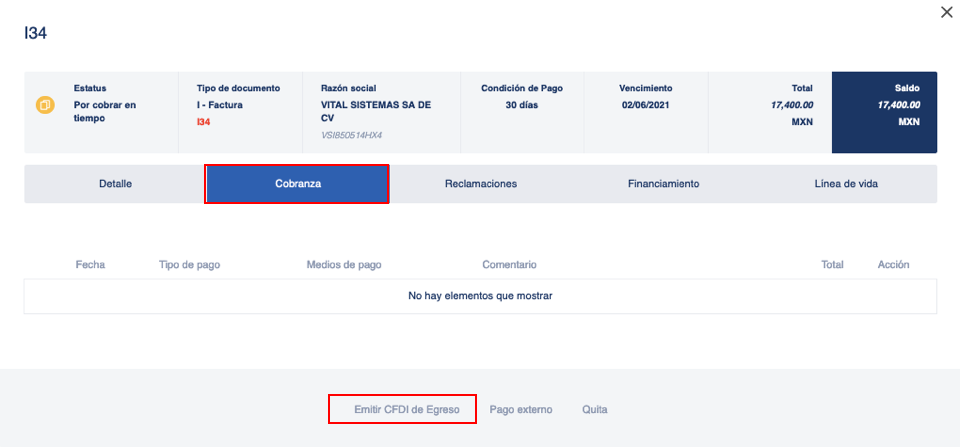
Task: Close the I34 invoice dialog
Action: pos(947,12)
